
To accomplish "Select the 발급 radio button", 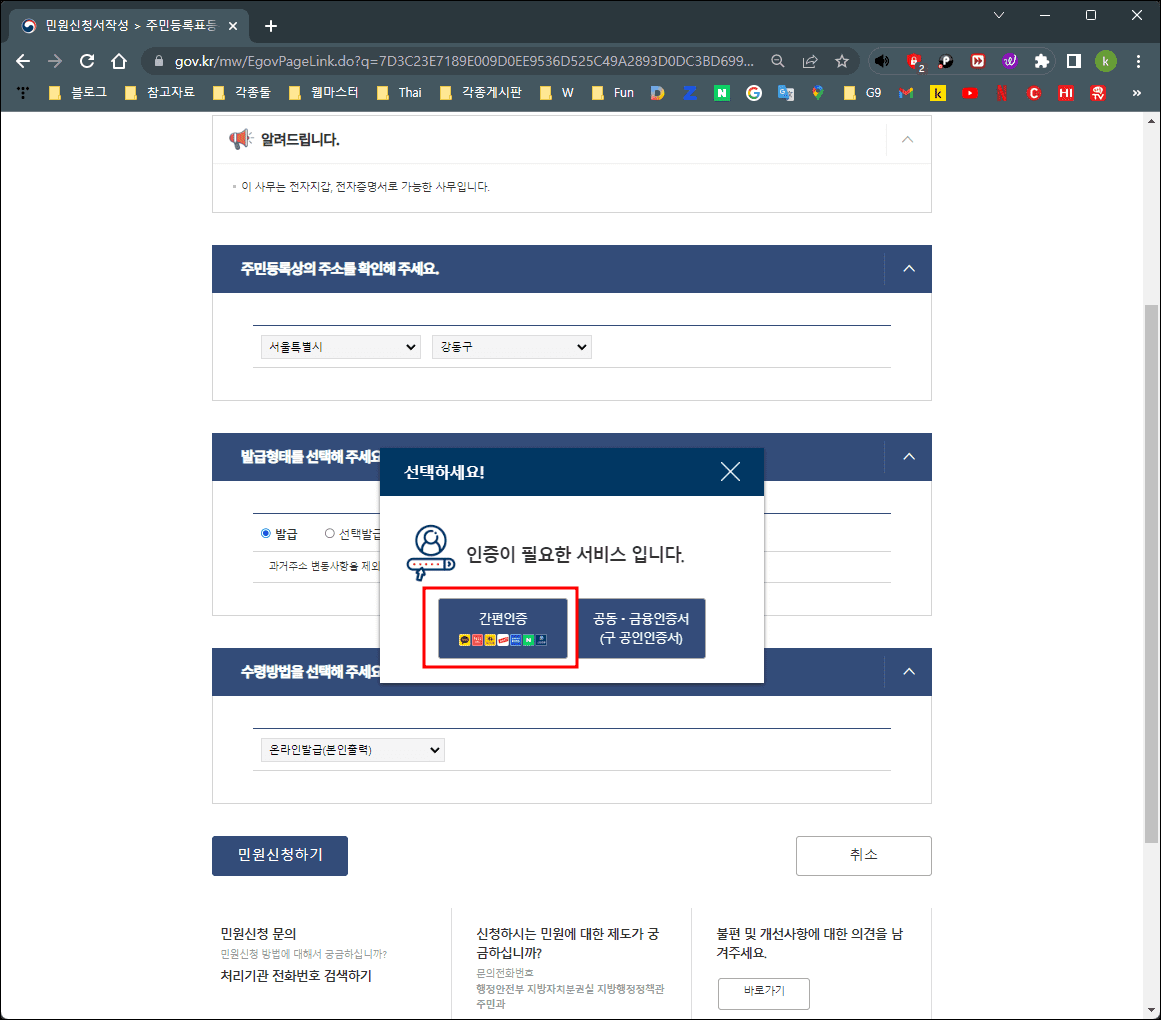I will tap(264, 533).
